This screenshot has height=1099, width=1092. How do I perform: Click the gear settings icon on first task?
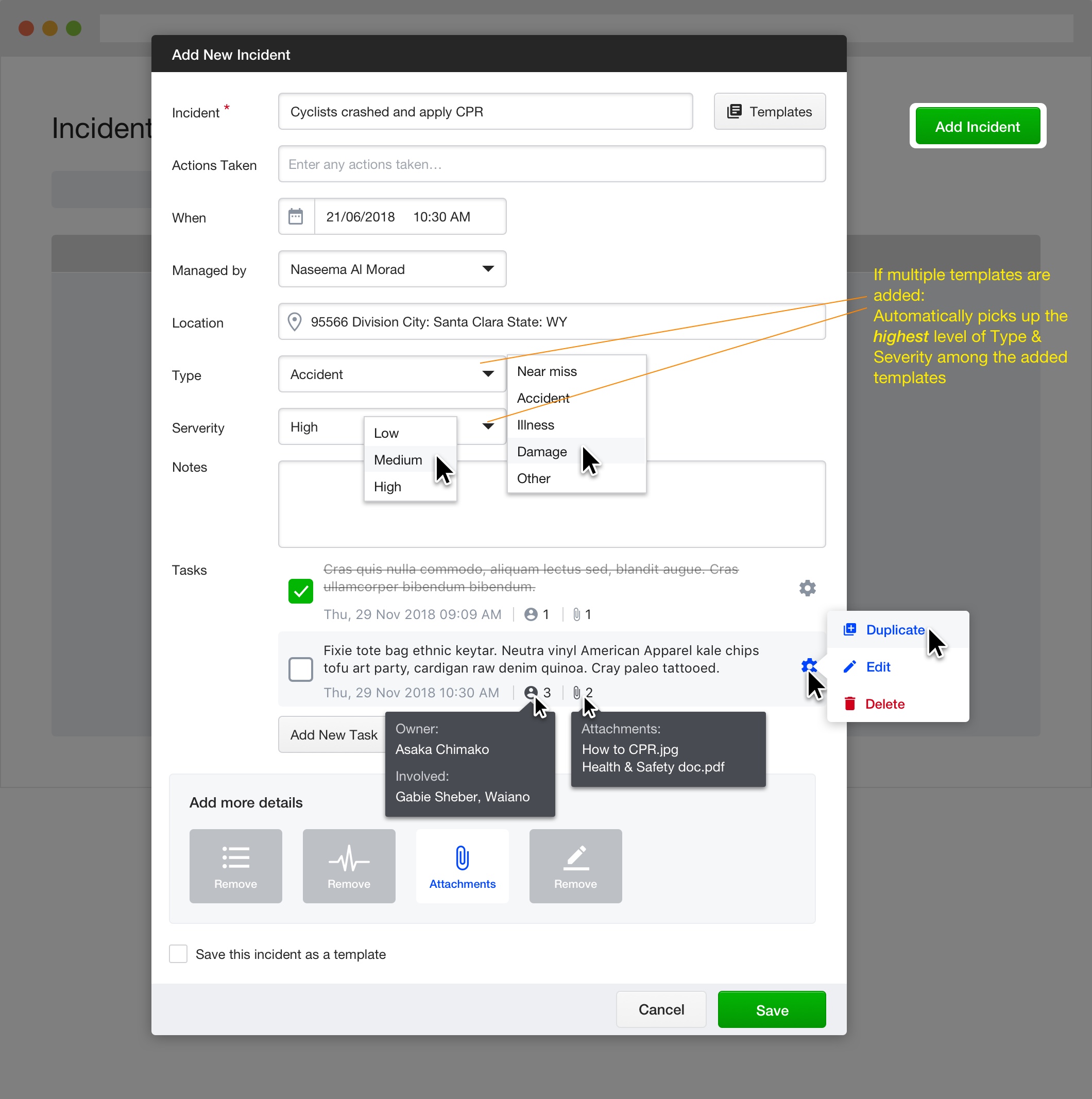coord(808,588)
